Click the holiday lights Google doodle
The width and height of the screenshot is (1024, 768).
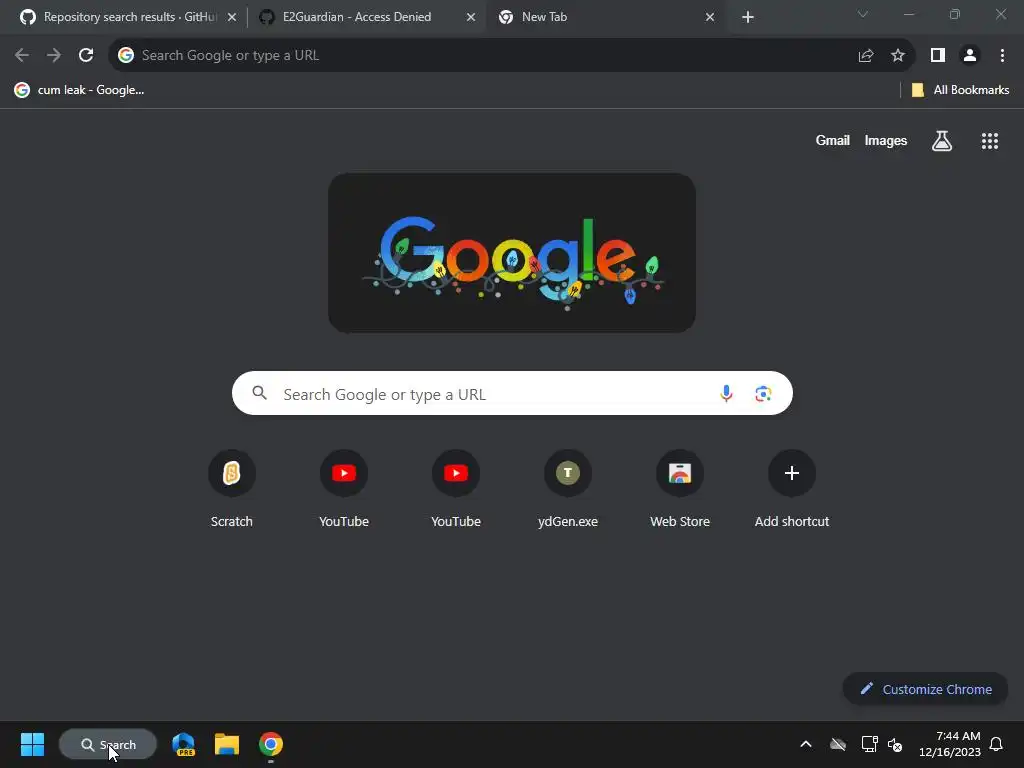pos(512,253)
